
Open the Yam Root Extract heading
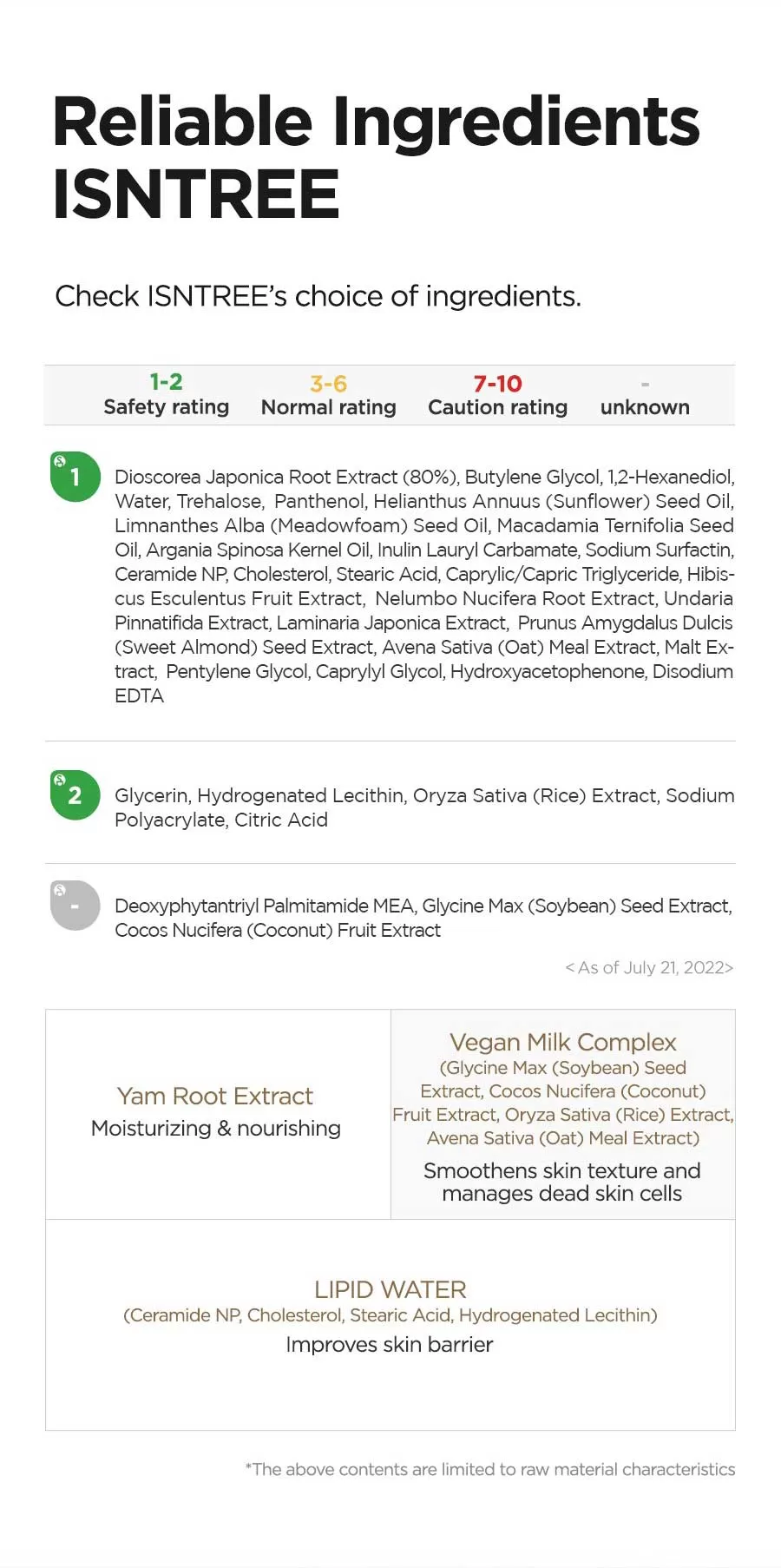point(215,1096)
